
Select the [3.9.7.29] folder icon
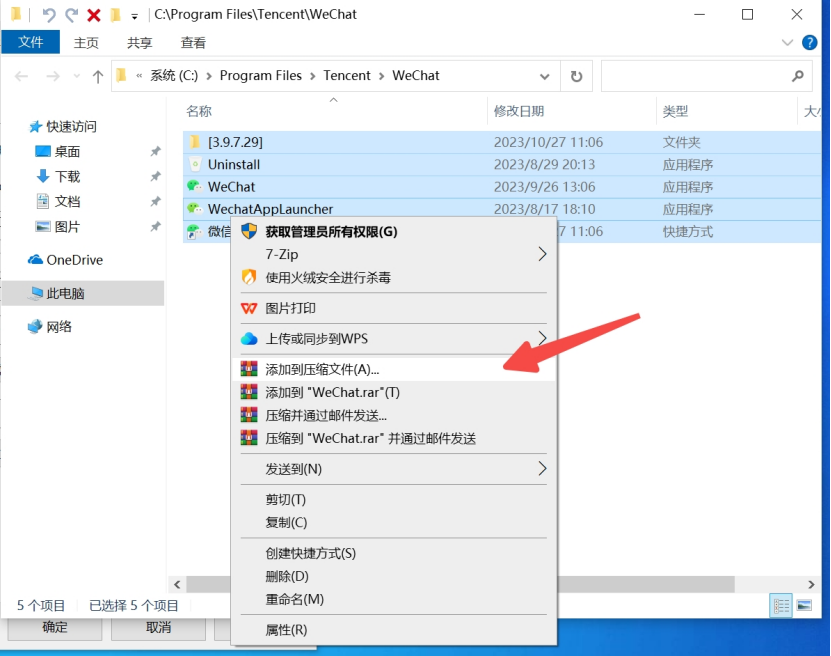(x=195, y=142)
